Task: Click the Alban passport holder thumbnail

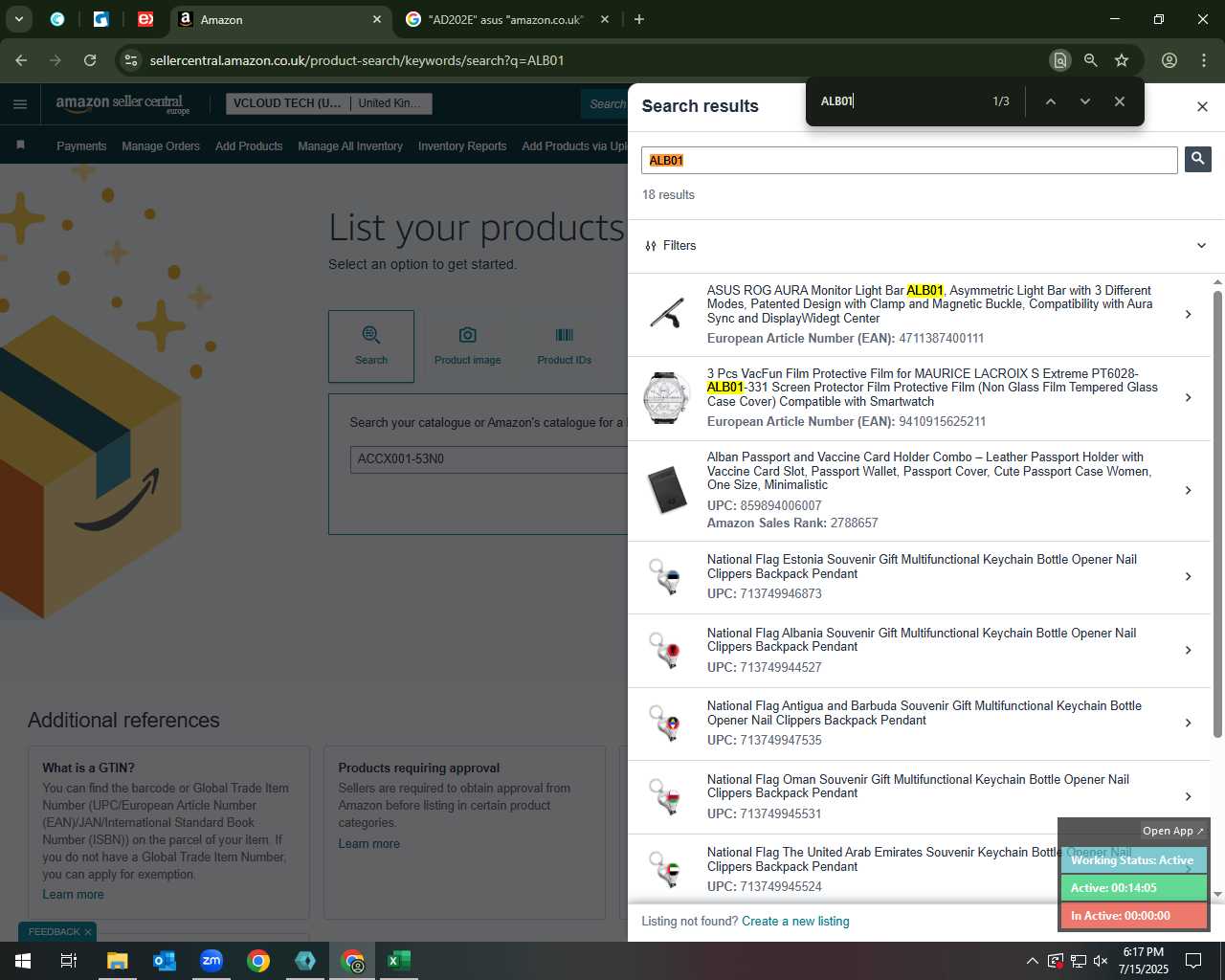Action: 667,490
